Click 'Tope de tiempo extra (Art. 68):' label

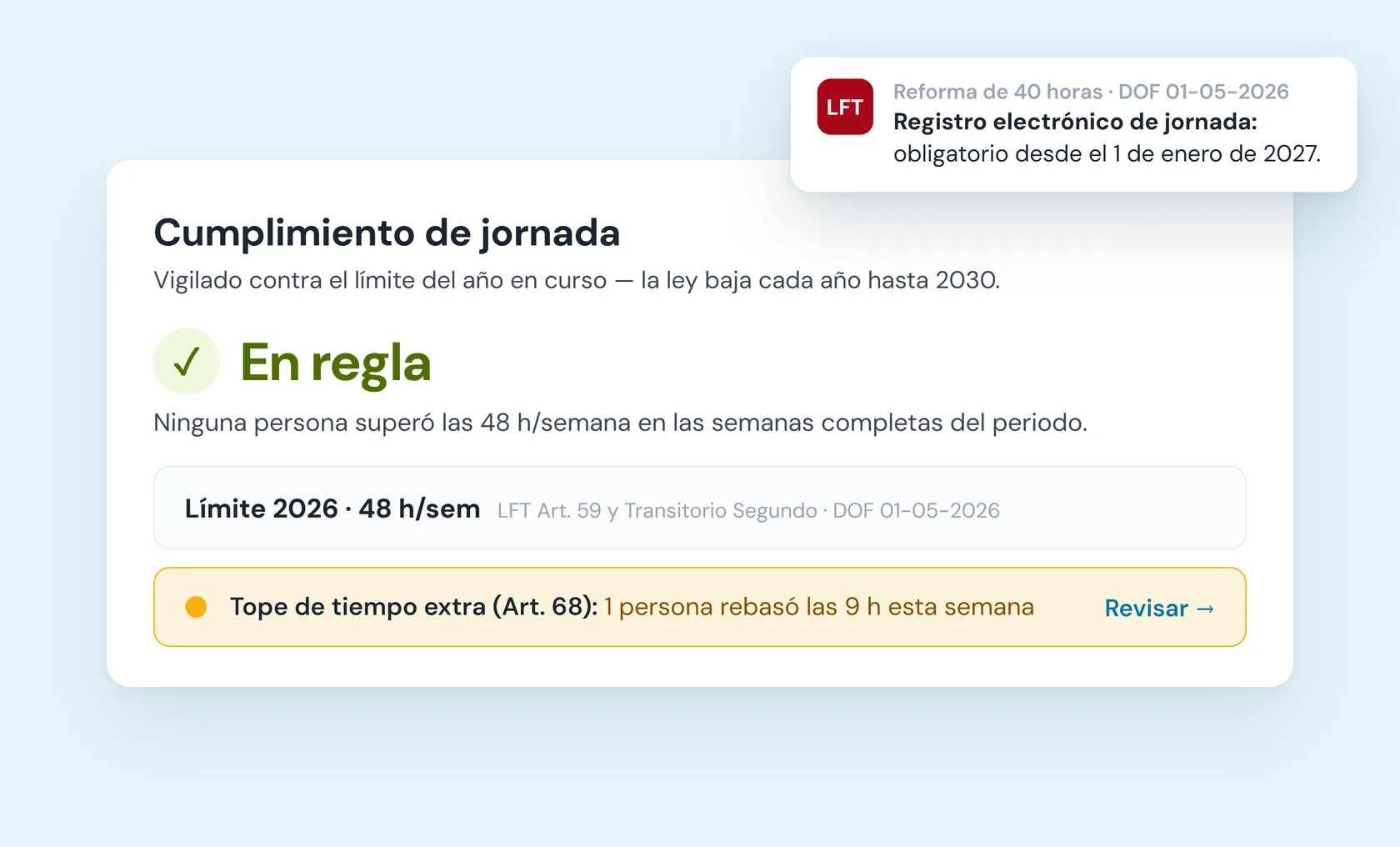[x=414, y=607]
